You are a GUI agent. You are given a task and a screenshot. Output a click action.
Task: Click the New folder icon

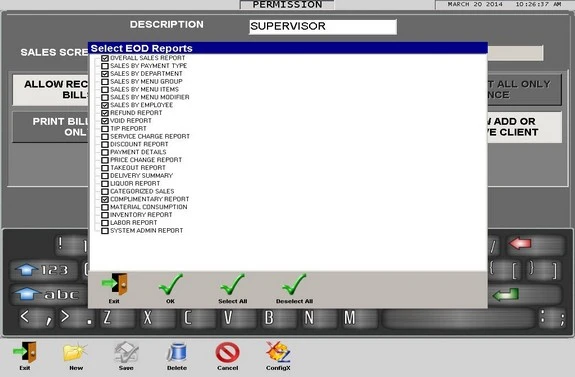point(76,353)
